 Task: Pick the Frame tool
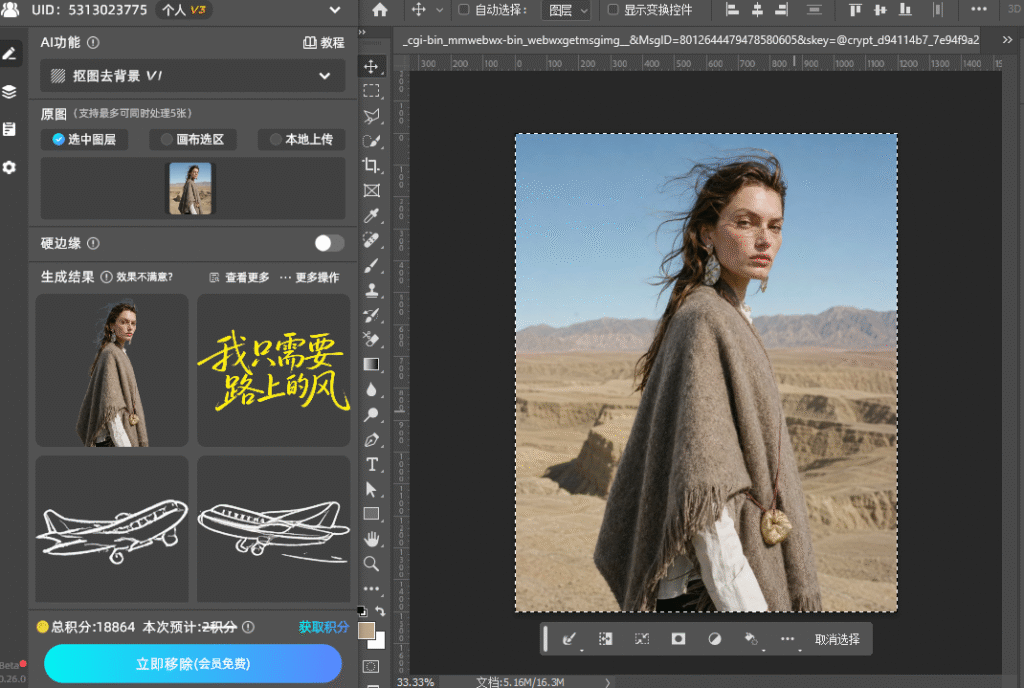point(371,191)
